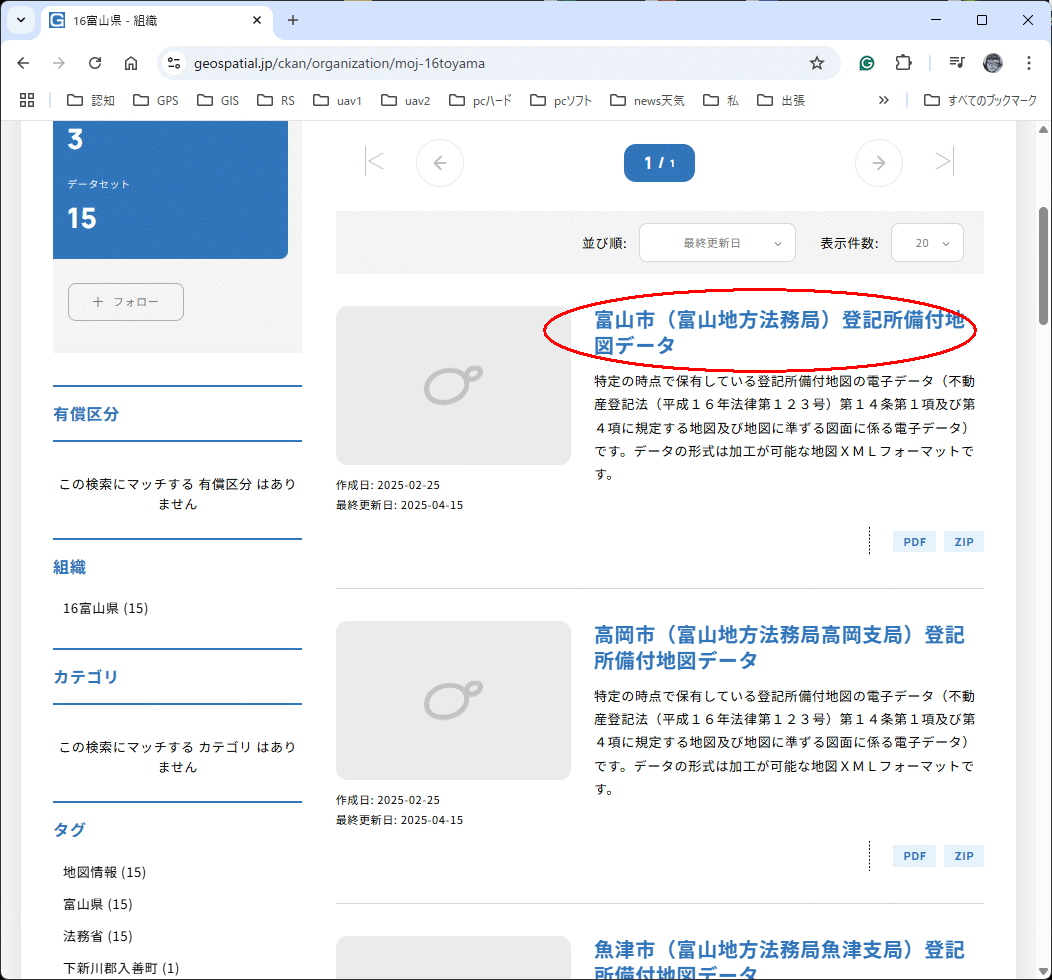
Task: Jump to the last page of results
Action: (x=943, y=162)
